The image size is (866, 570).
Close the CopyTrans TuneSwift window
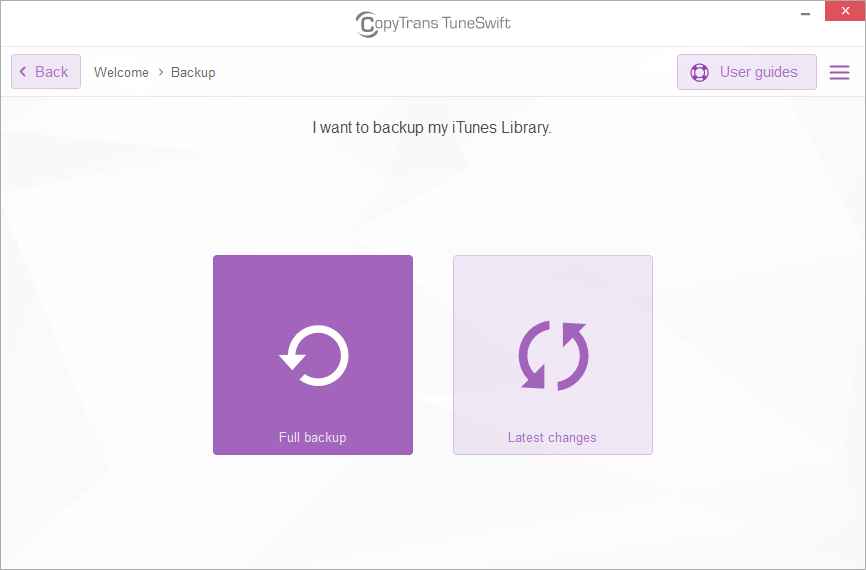(x=845, y=11)
